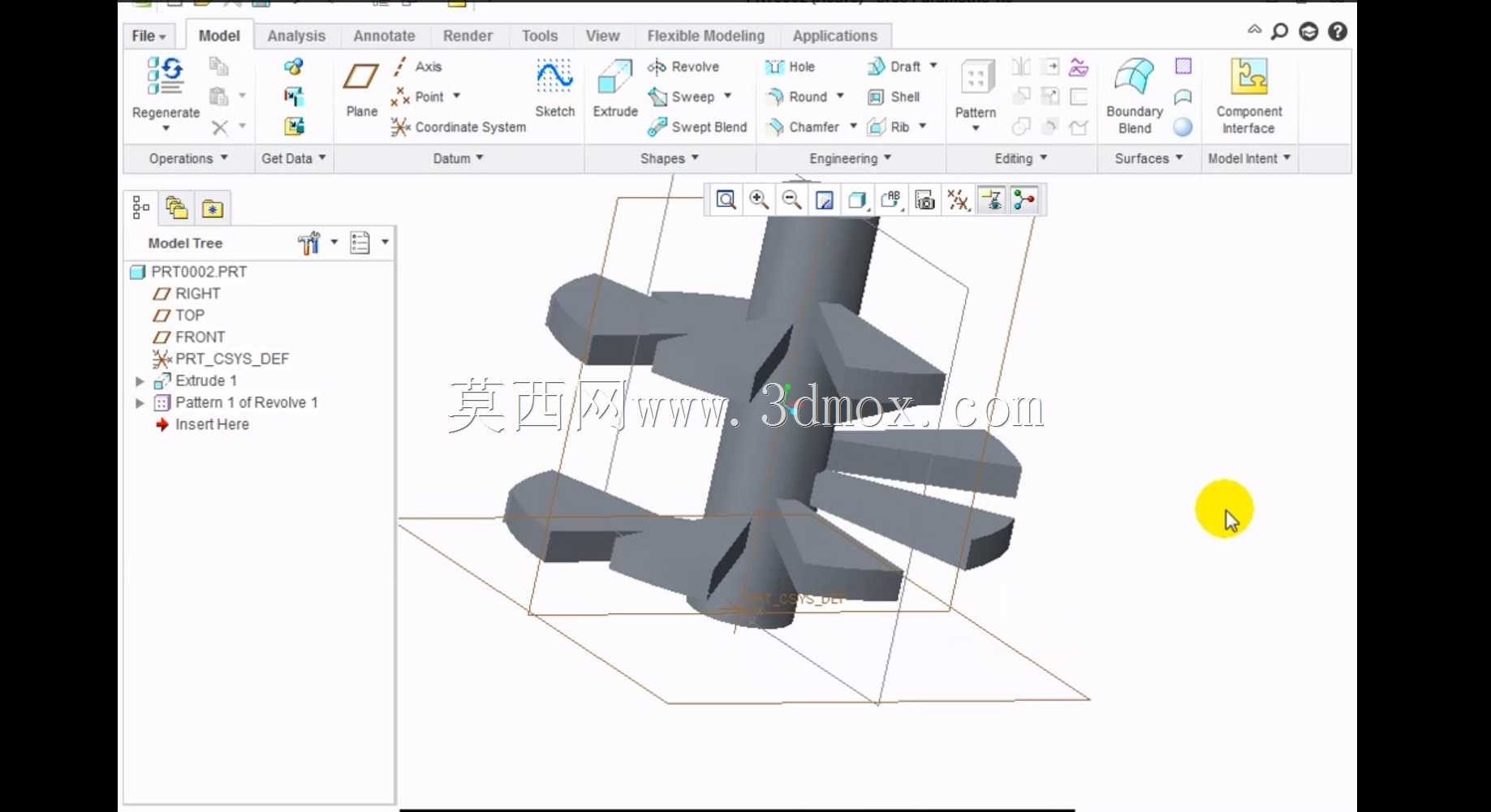Expand Pattern 1 of Revolve 1
The width and height of the screenshot is (1491, 812).
coord(140,403)
